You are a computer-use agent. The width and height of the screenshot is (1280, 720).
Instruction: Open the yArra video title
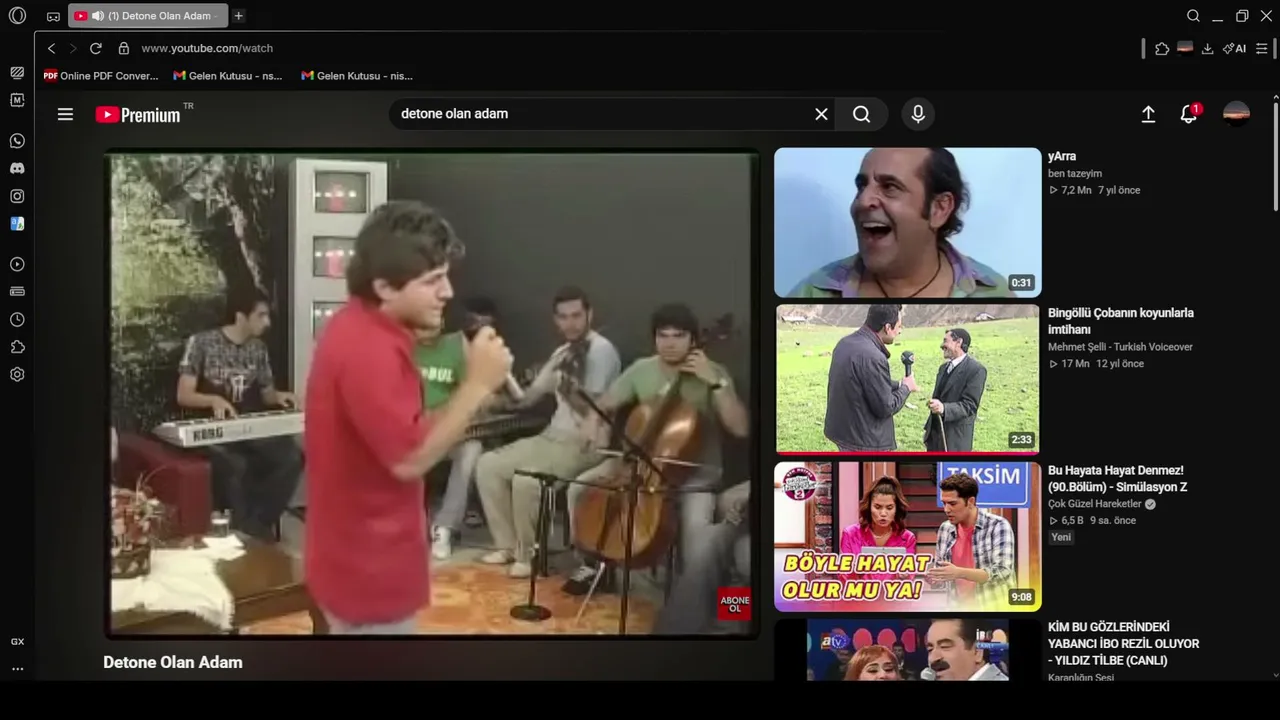1062,156
